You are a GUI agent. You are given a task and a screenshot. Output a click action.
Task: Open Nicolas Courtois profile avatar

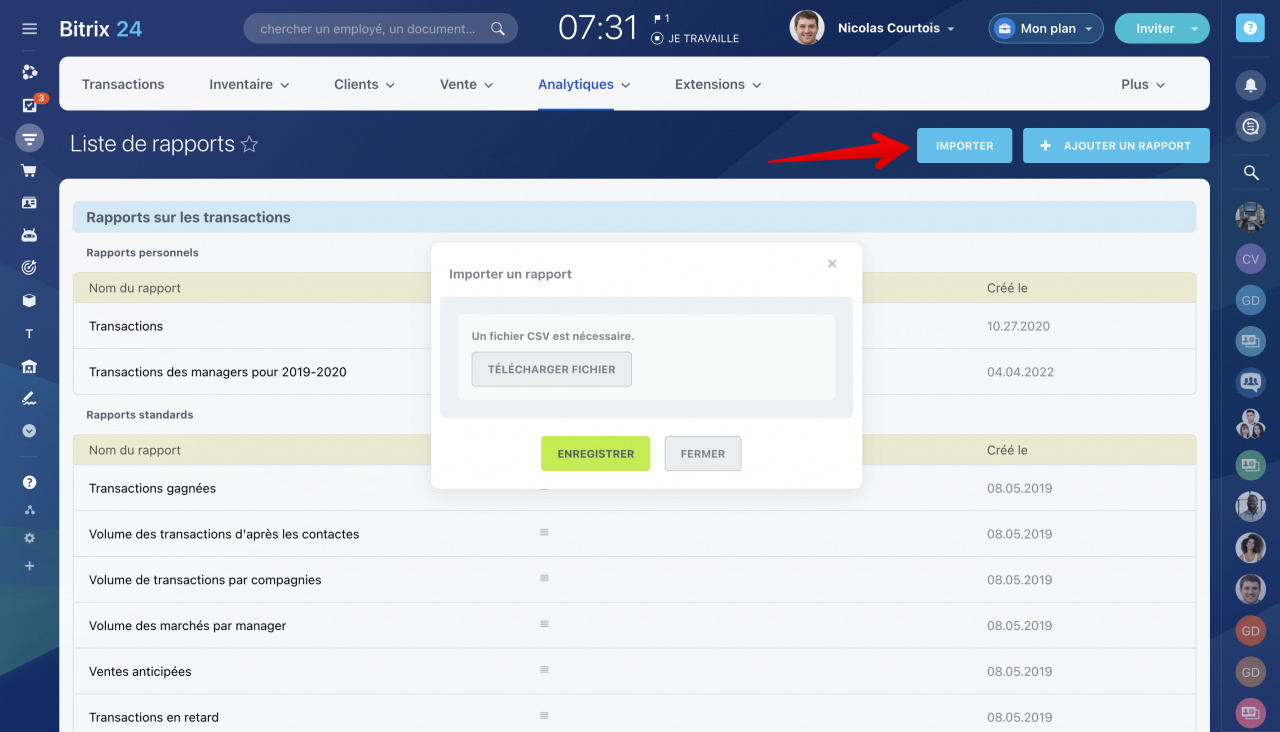pos(807,28)
